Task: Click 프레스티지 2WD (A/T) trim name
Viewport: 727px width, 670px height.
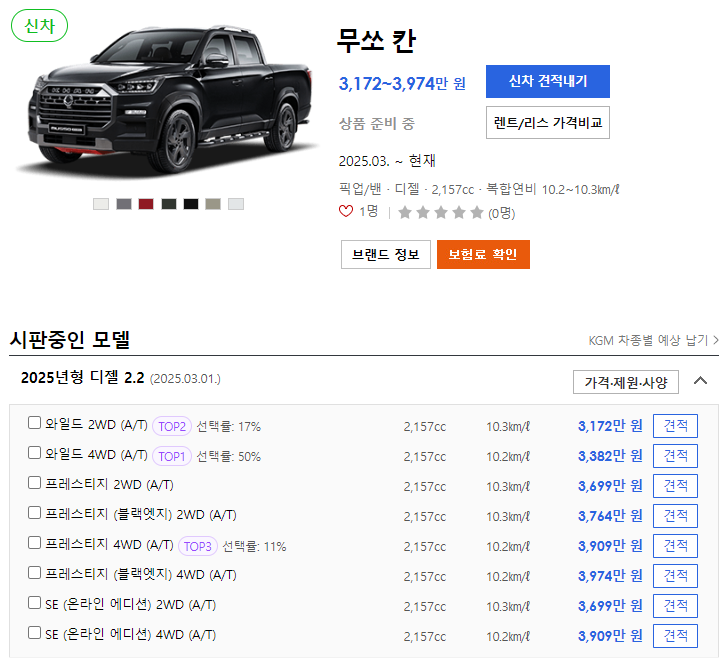Action: click(109, 485)
